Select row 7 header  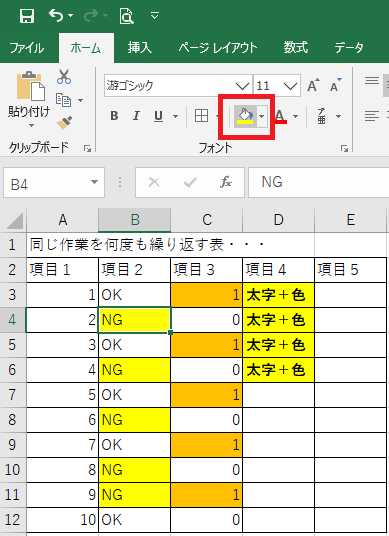click(x=13, y=395)
